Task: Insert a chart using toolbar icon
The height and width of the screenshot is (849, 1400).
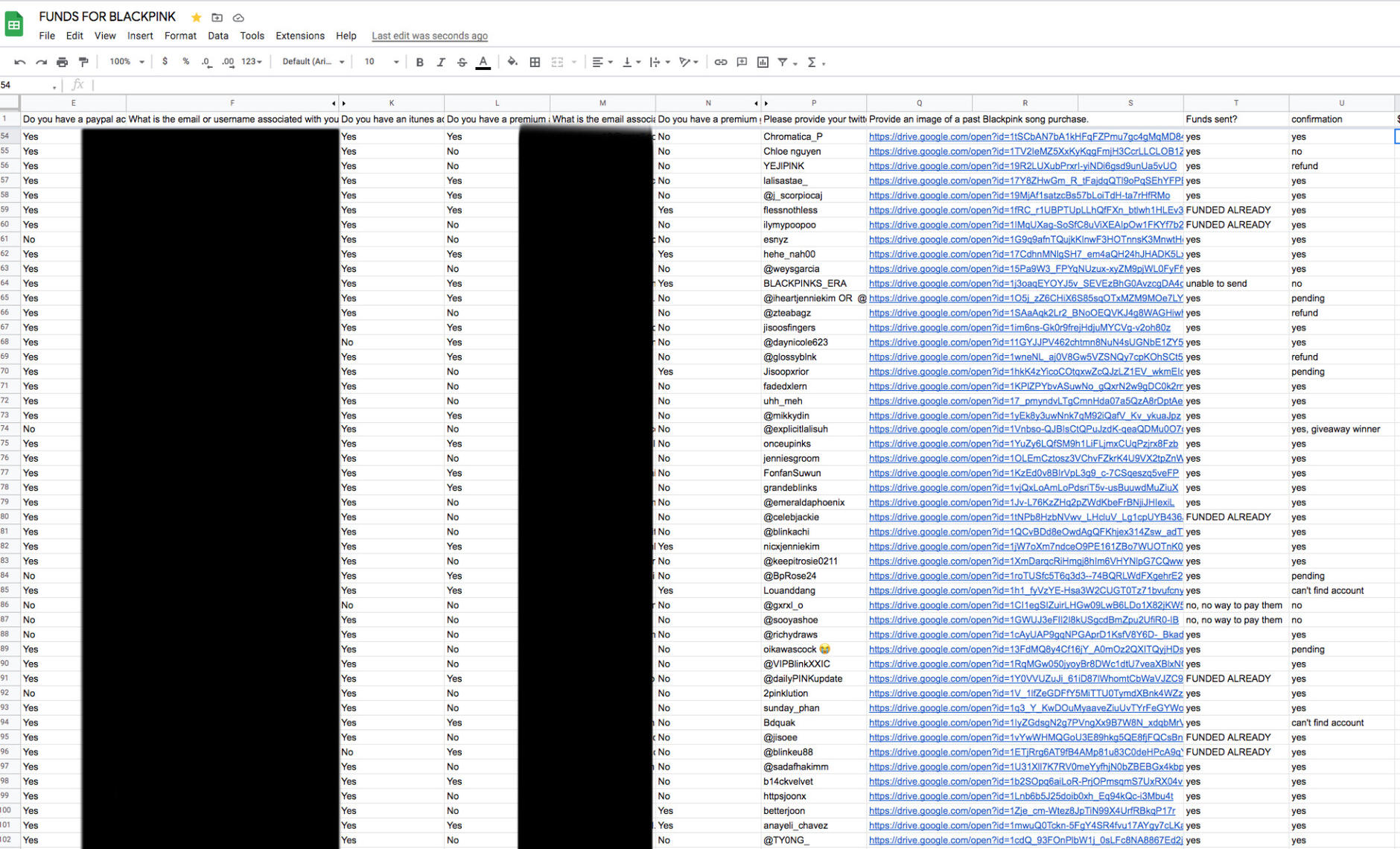Action: (763, 62)
